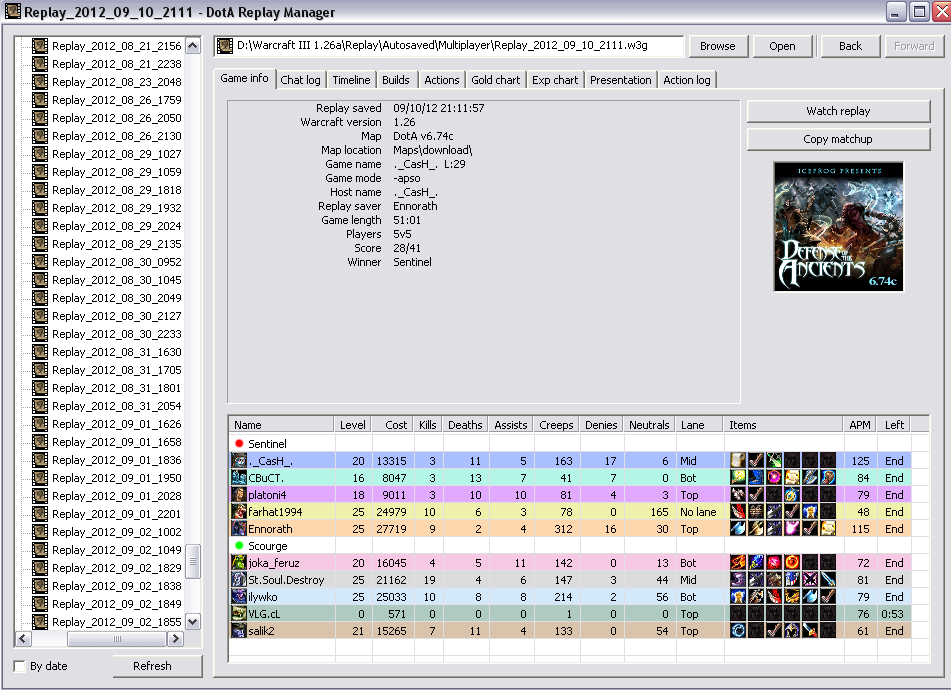This screenshot has width=951, height=690.
Task: Click the first item icon in joka_feruz row
Action: 738,563
